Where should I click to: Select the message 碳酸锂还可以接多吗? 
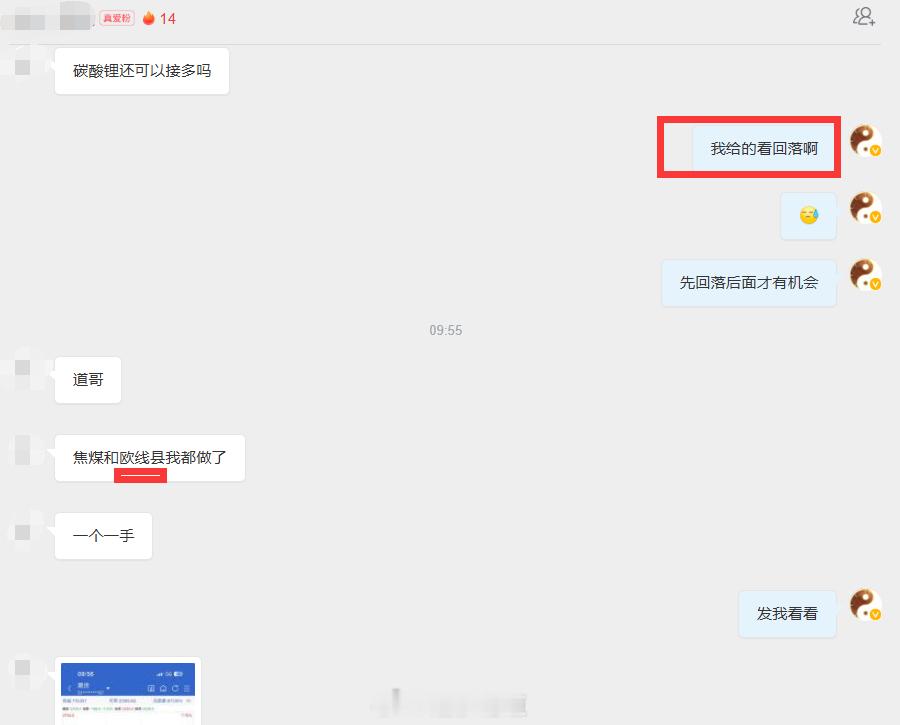tap(142, 71)
